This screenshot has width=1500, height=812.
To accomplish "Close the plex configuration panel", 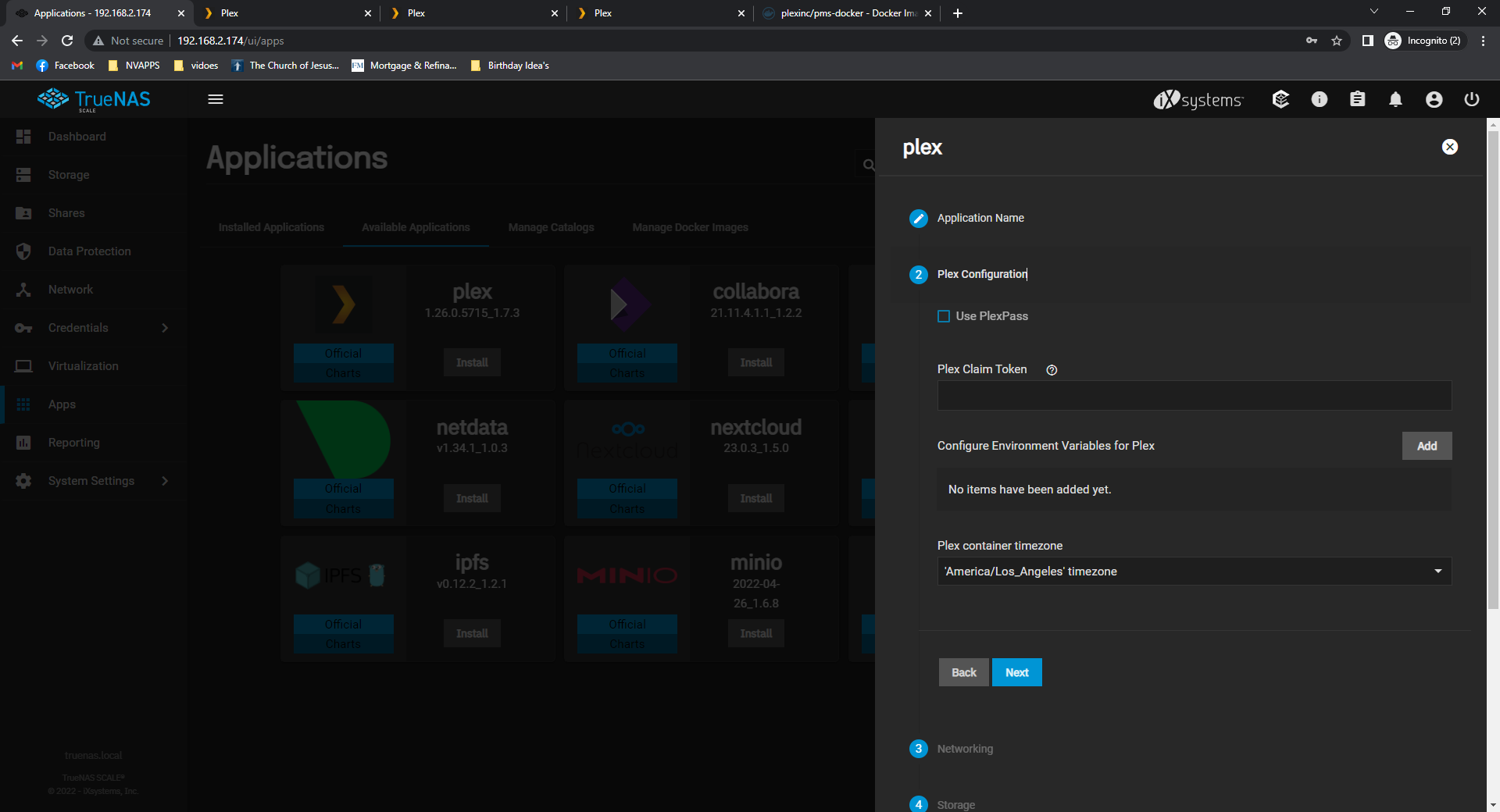I will (1450, 147).
